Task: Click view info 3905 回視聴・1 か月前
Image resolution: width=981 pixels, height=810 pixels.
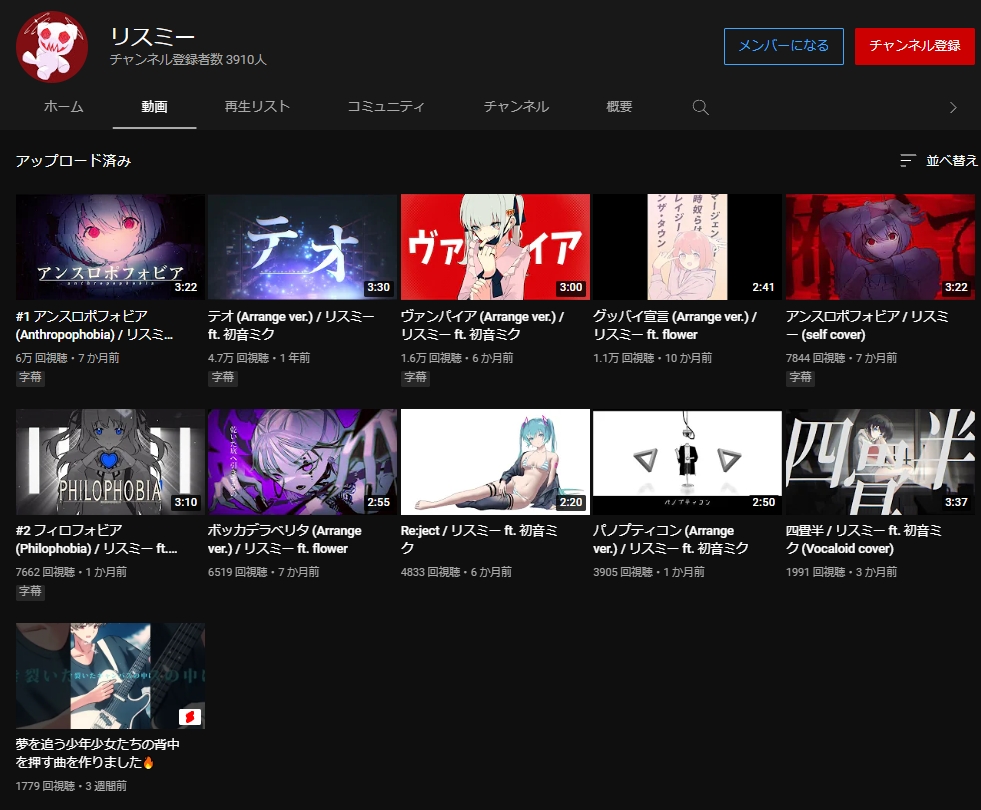Action: 649,572
